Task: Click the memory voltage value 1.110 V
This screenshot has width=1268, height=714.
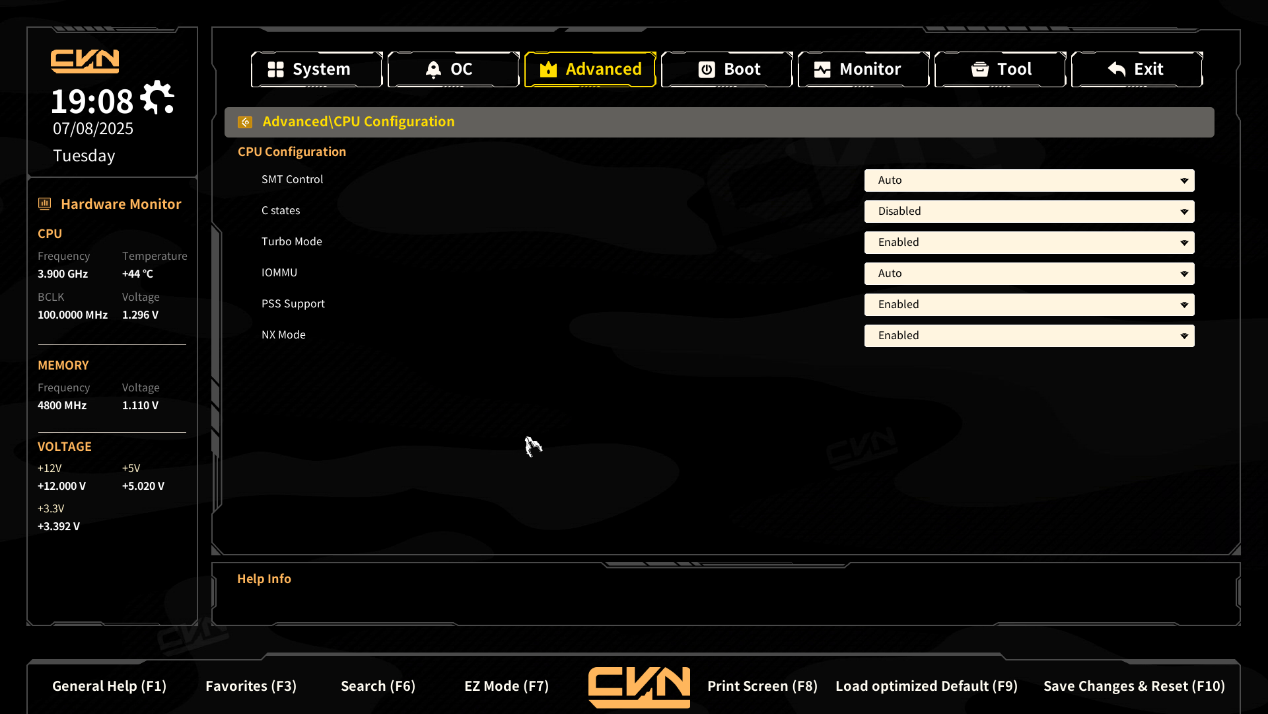Action: pyautogui.click(x=141, y=406)
